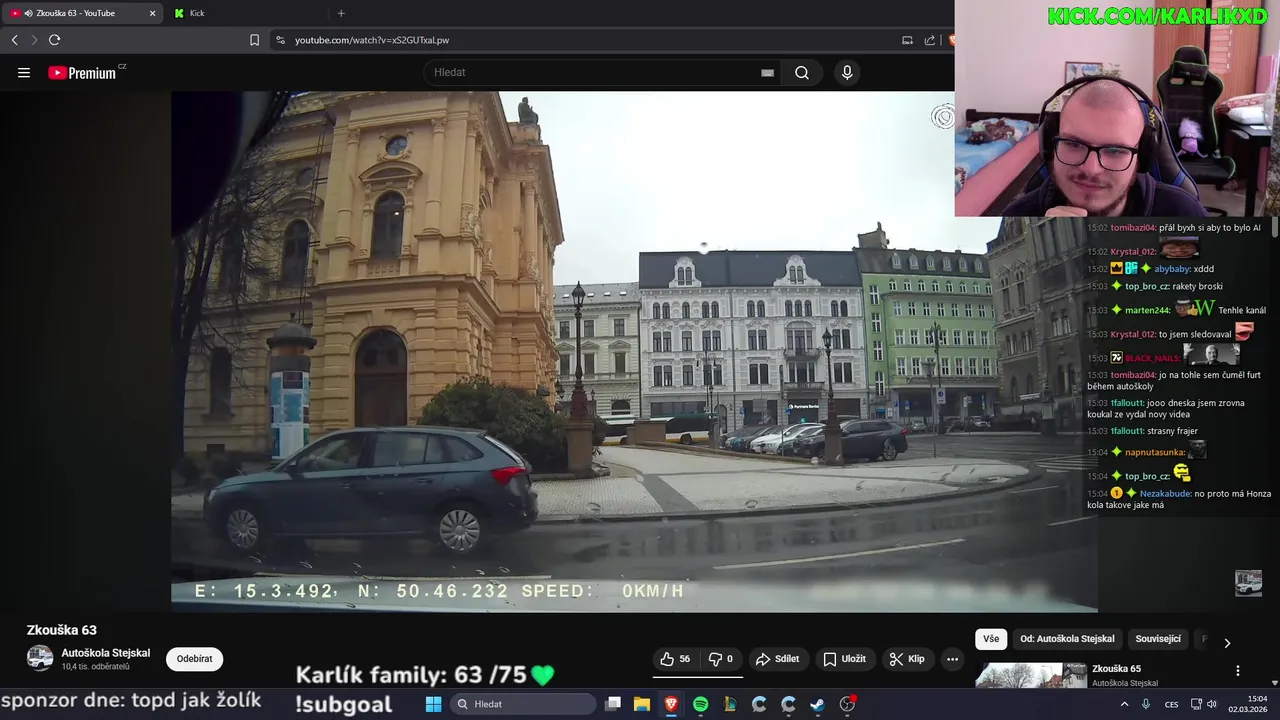Screen dimensions: 1280x720
Task: Click the address bar URL
Action: point(372,40)
